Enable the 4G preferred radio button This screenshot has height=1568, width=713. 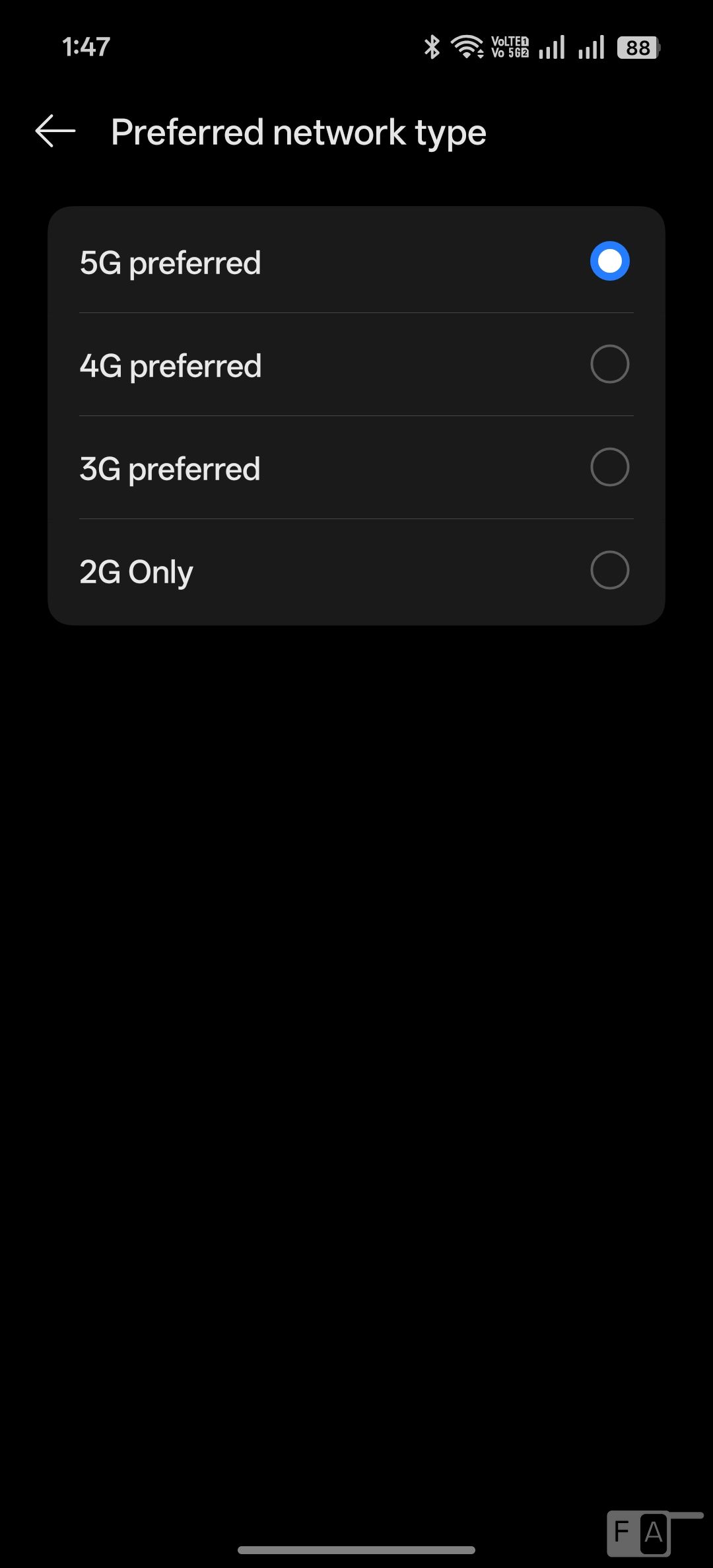click(609, 364)
